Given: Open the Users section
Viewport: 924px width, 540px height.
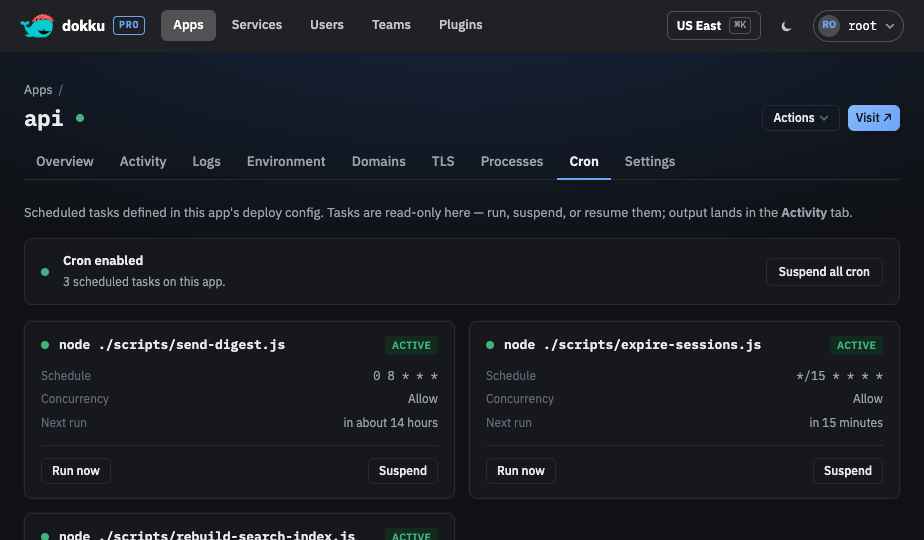Looking at the screenshot, I should 326,25.
